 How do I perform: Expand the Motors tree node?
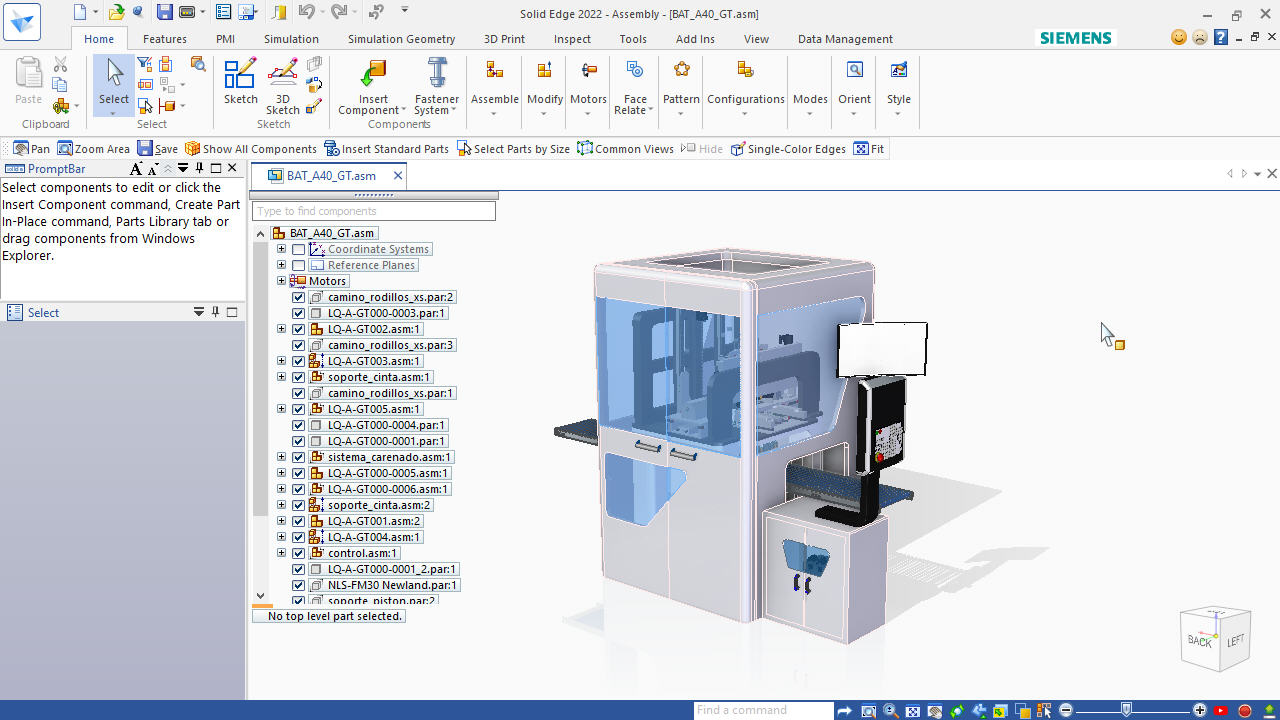point(281,281)
